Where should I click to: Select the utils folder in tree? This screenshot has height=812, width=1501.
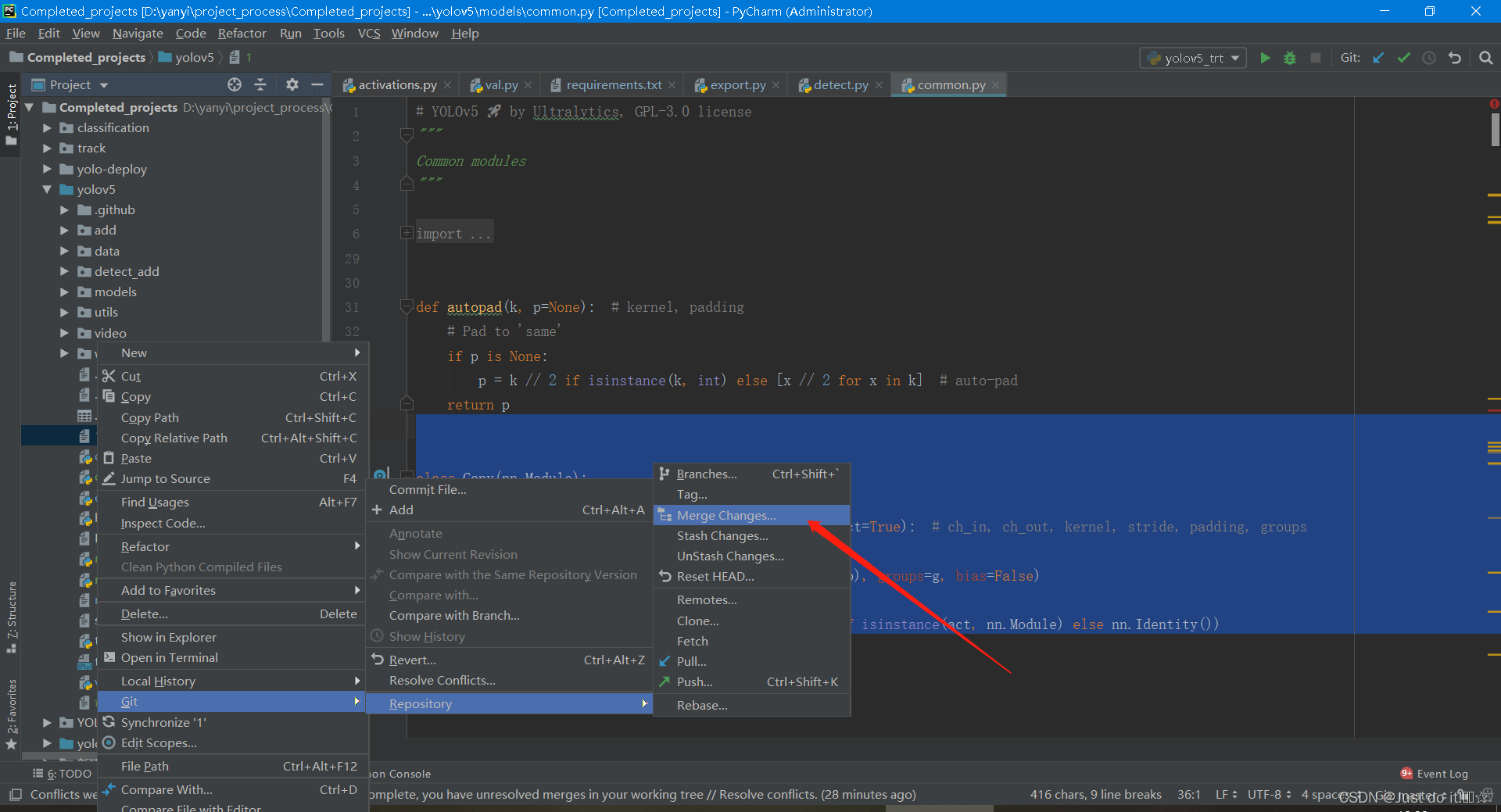pos(106,312)
